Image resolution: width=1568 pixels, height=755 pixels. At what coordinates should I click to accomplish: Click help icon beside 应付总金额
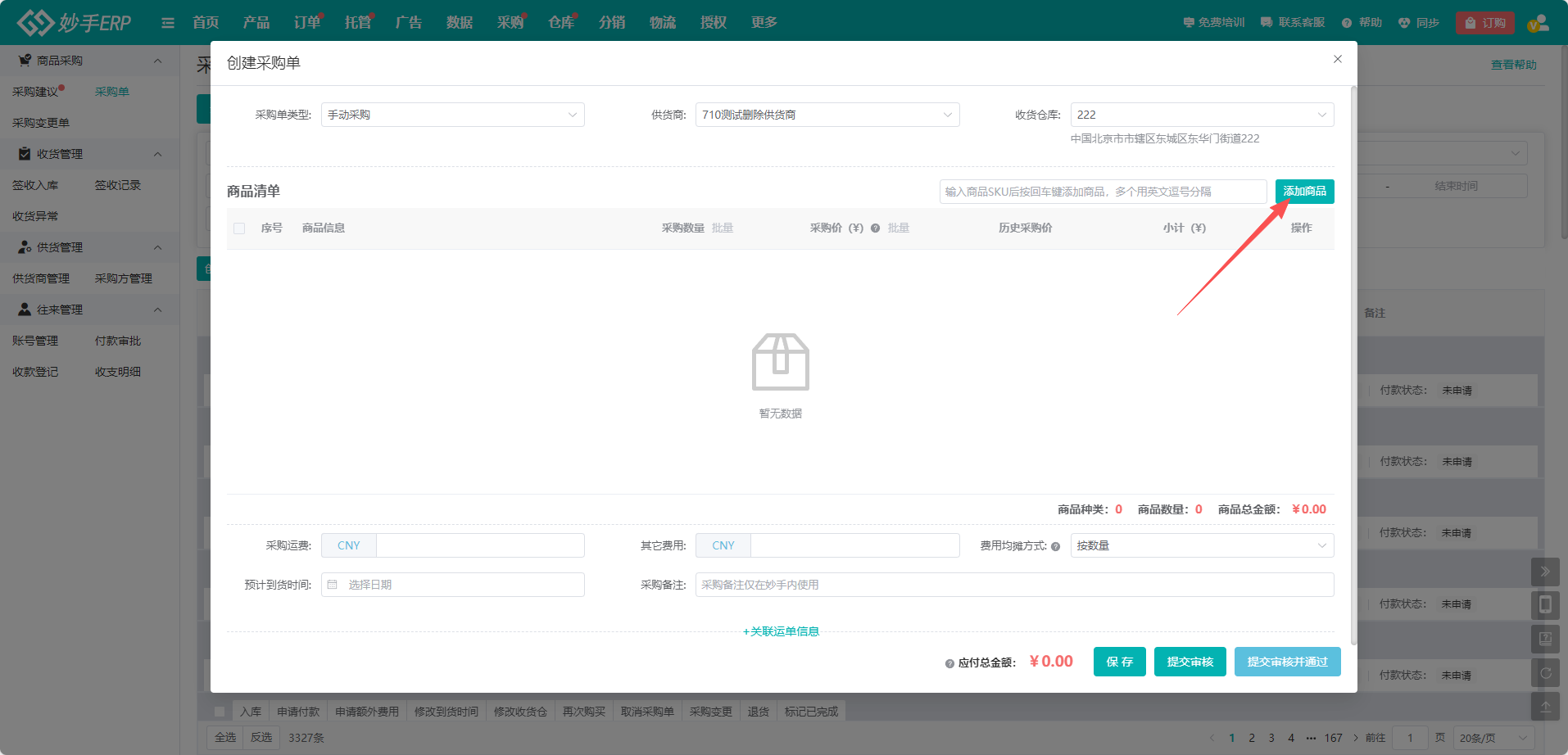tap(949, 663)
